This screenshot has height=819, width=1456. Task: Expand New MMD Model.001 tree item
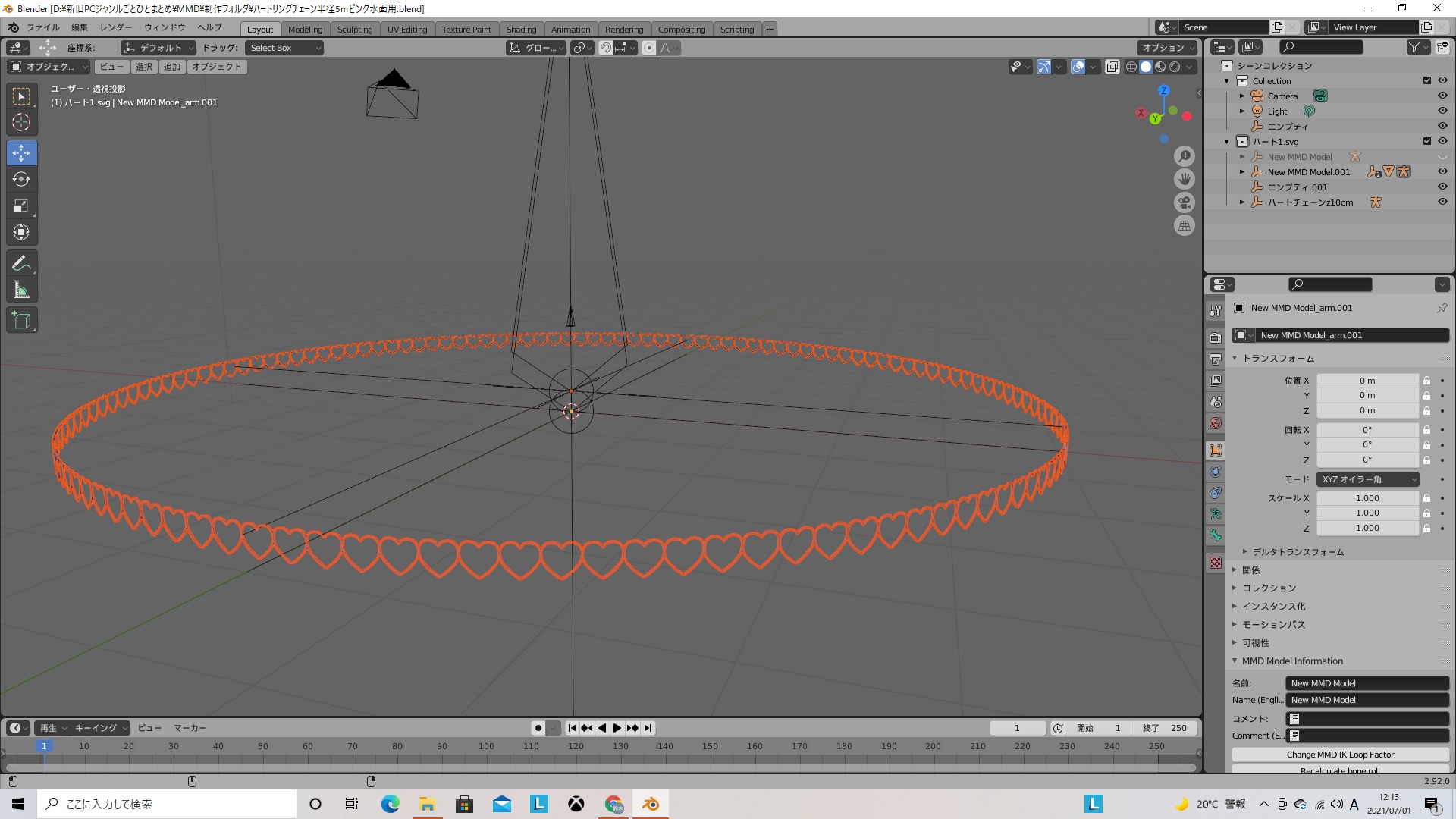click(x=1242, y=172)
